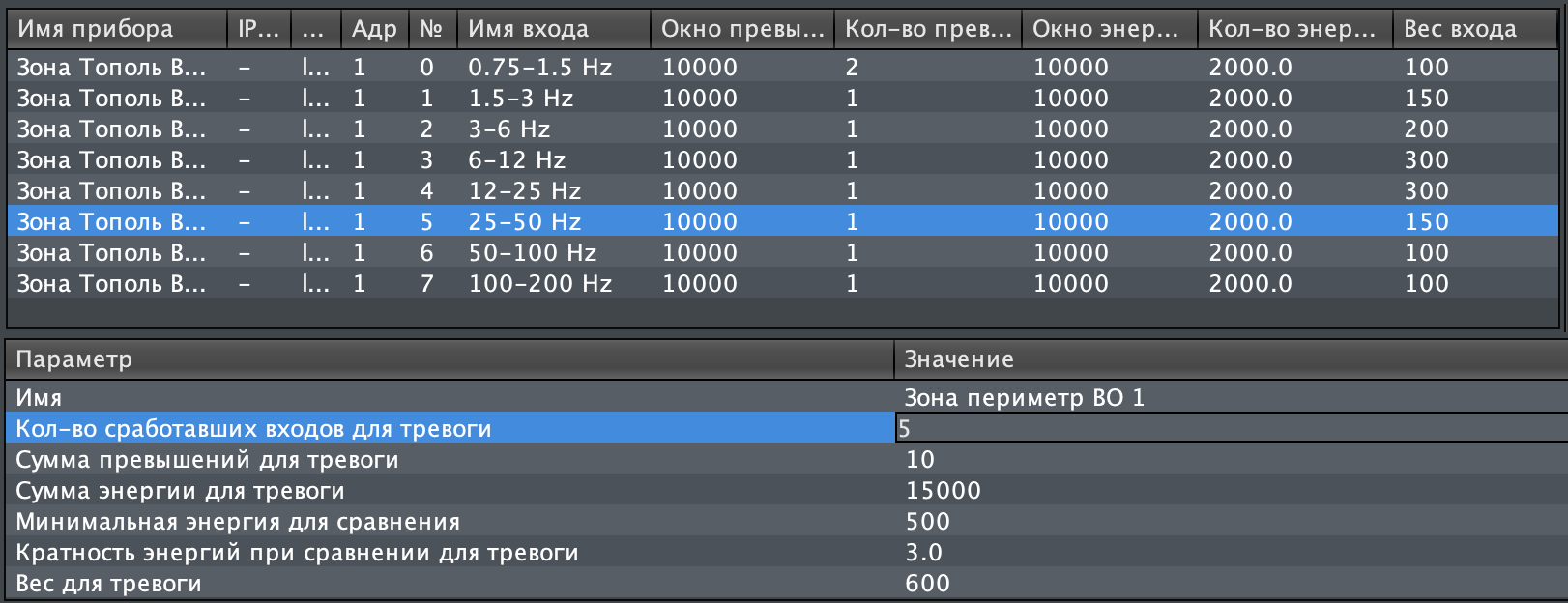Click the Значение column header
Viewport: 1568px width, 603px height.
[x=958, y=359]
